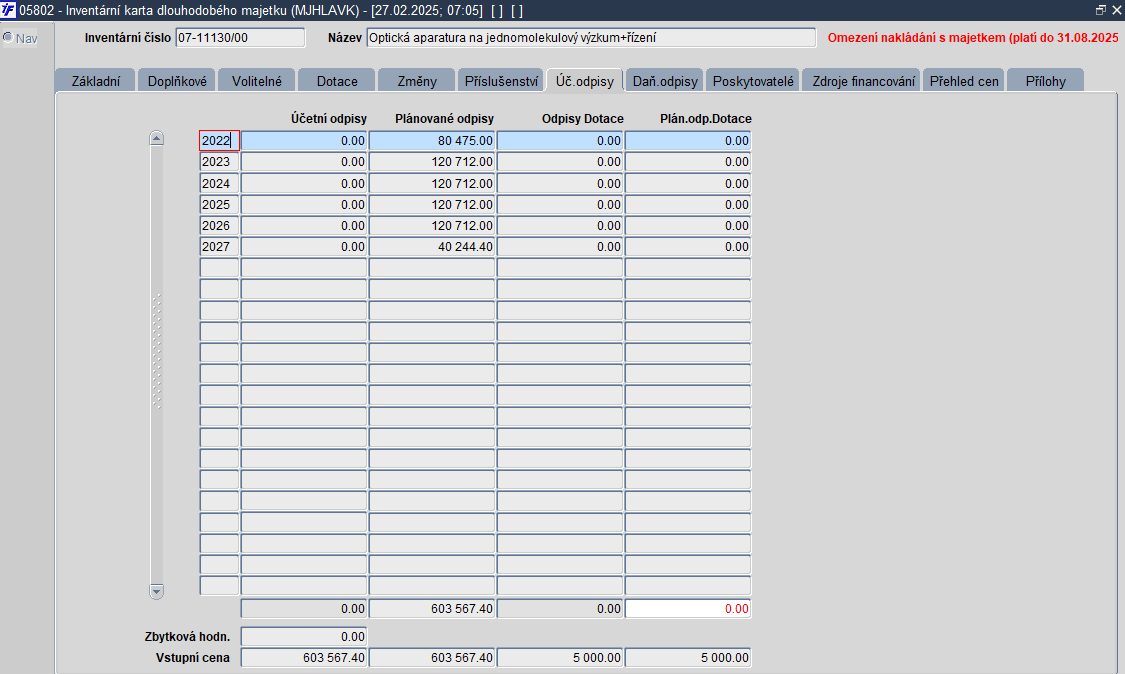Click the Plán.odp.Dotace value for 2025

(x=688, y=205)
